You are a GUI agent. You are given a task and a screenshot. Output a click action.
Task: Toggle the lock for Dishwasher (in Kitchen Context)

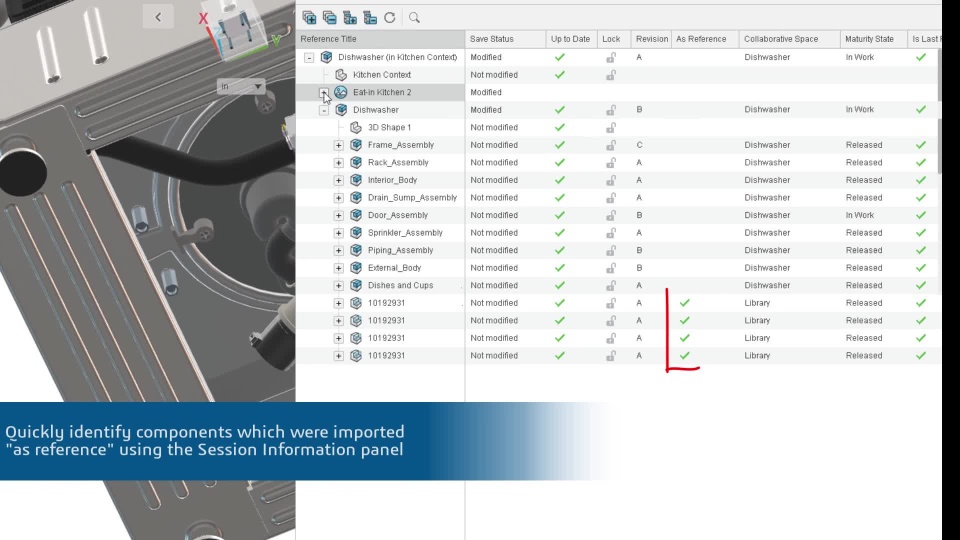coord(611,58)
